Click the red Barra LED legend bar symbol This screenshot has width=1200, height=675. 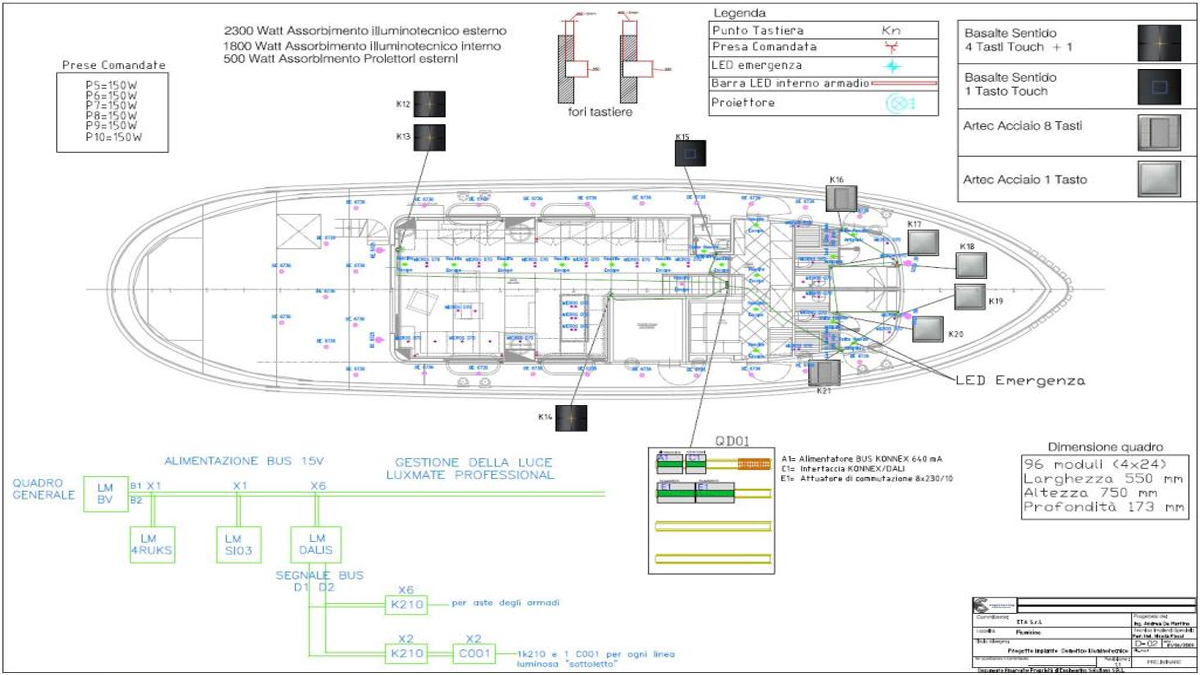coord(903,84)
